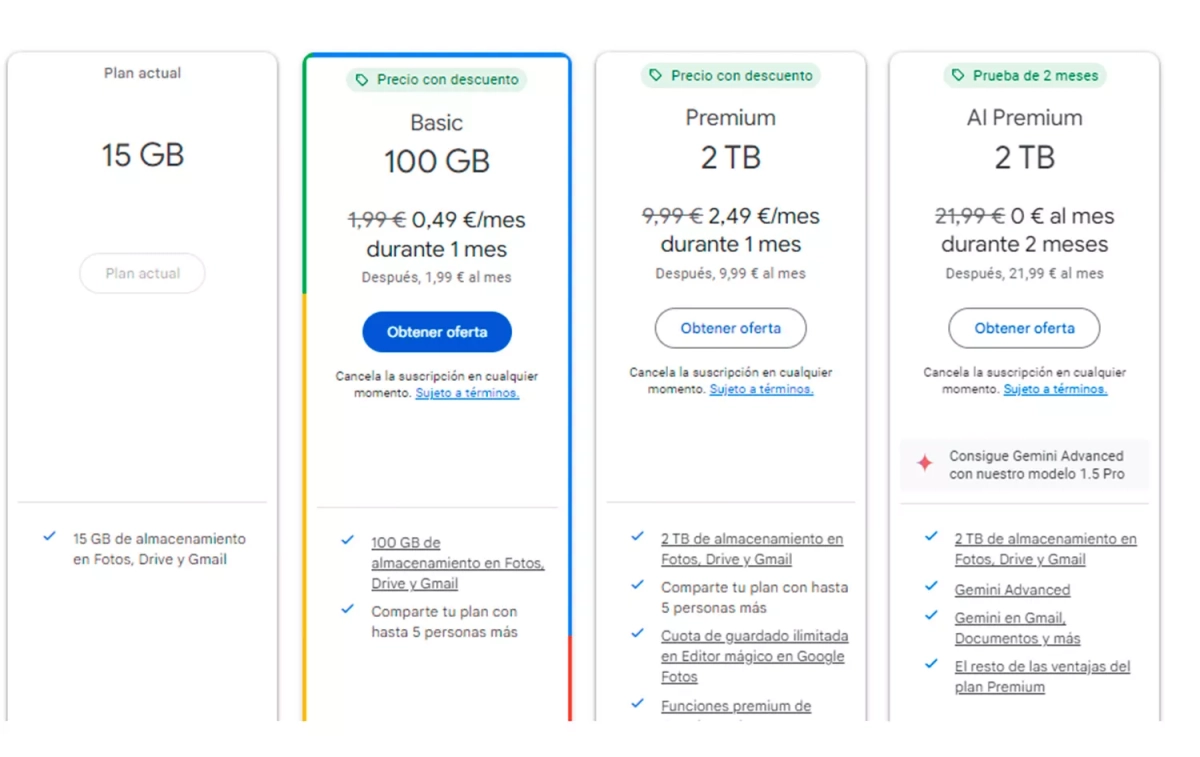Click the AI Premium trial tag icon
The width and height of the screenshot is (1200, 757).
coord(958,76)
